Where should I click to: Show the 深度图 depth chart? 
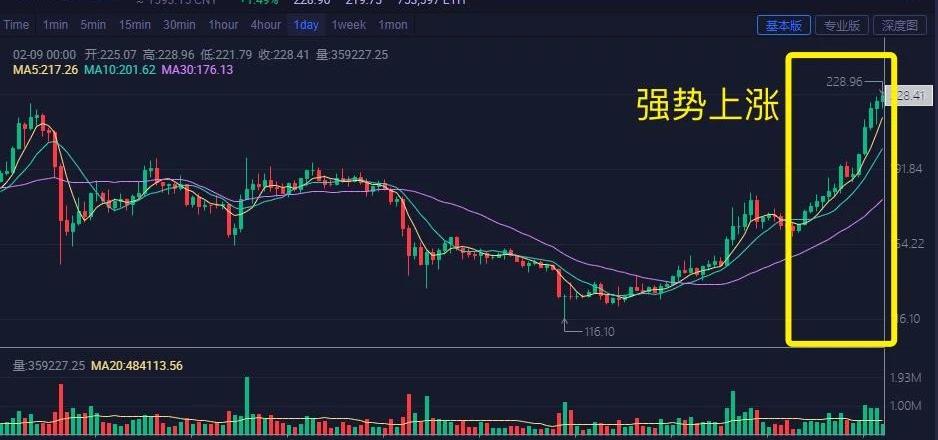(x=900, y=26)
